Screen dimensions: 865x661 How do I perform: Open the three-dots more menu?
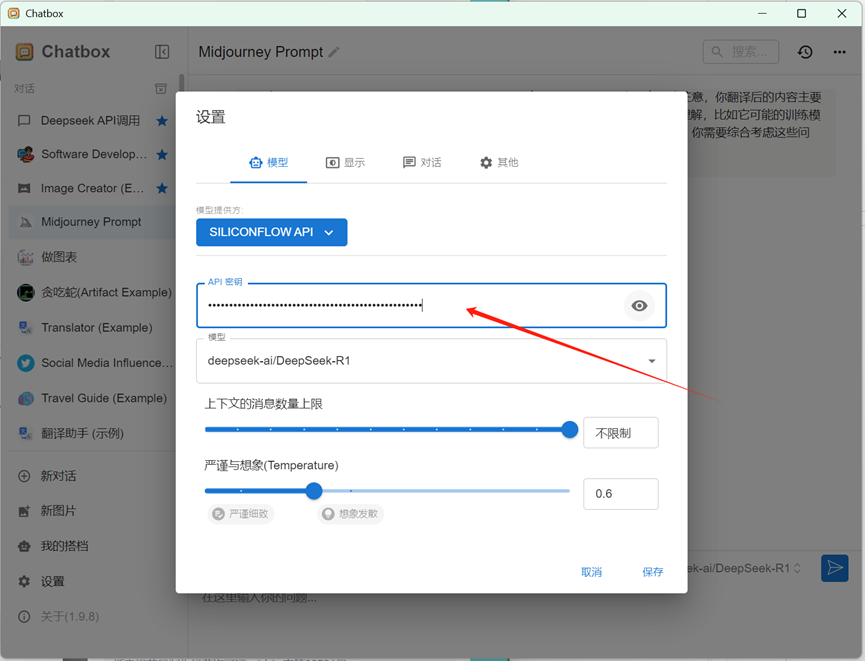click(840, 52)
